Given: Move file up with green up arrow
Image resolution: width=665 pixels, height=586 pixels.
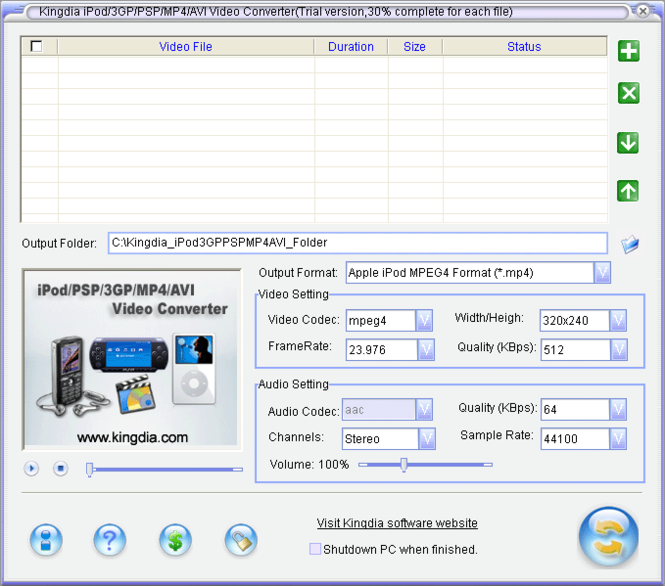Looking at the screenshot, I should 628,191.
